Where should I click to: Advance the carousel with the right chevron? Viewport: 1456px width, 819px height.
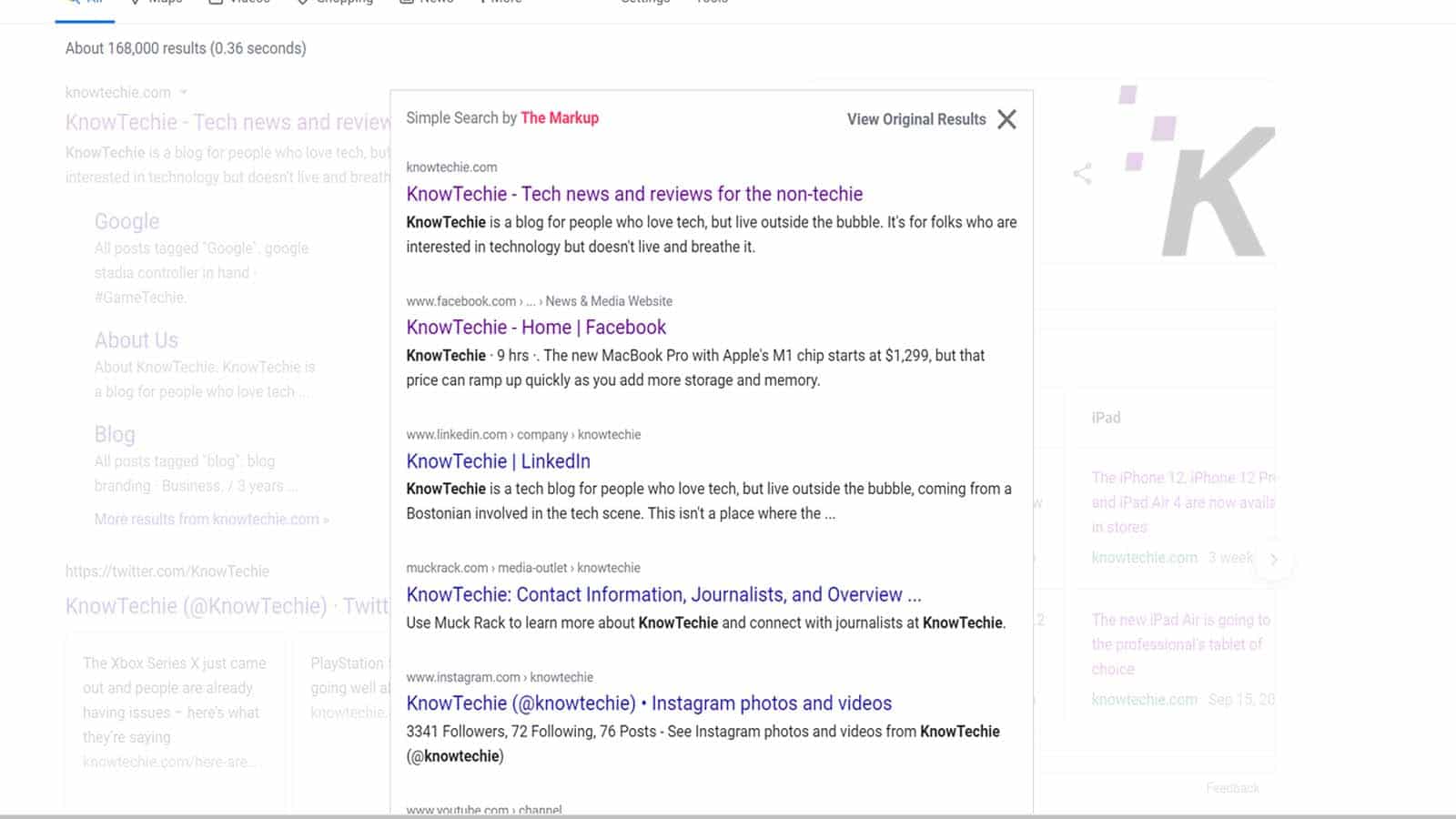coord(1274,559)
